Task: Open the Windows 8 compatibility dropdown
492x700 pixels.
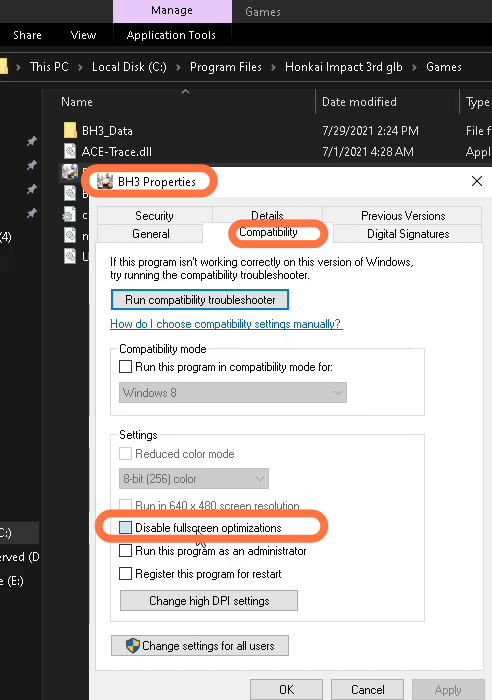Action: click(233, 392)
